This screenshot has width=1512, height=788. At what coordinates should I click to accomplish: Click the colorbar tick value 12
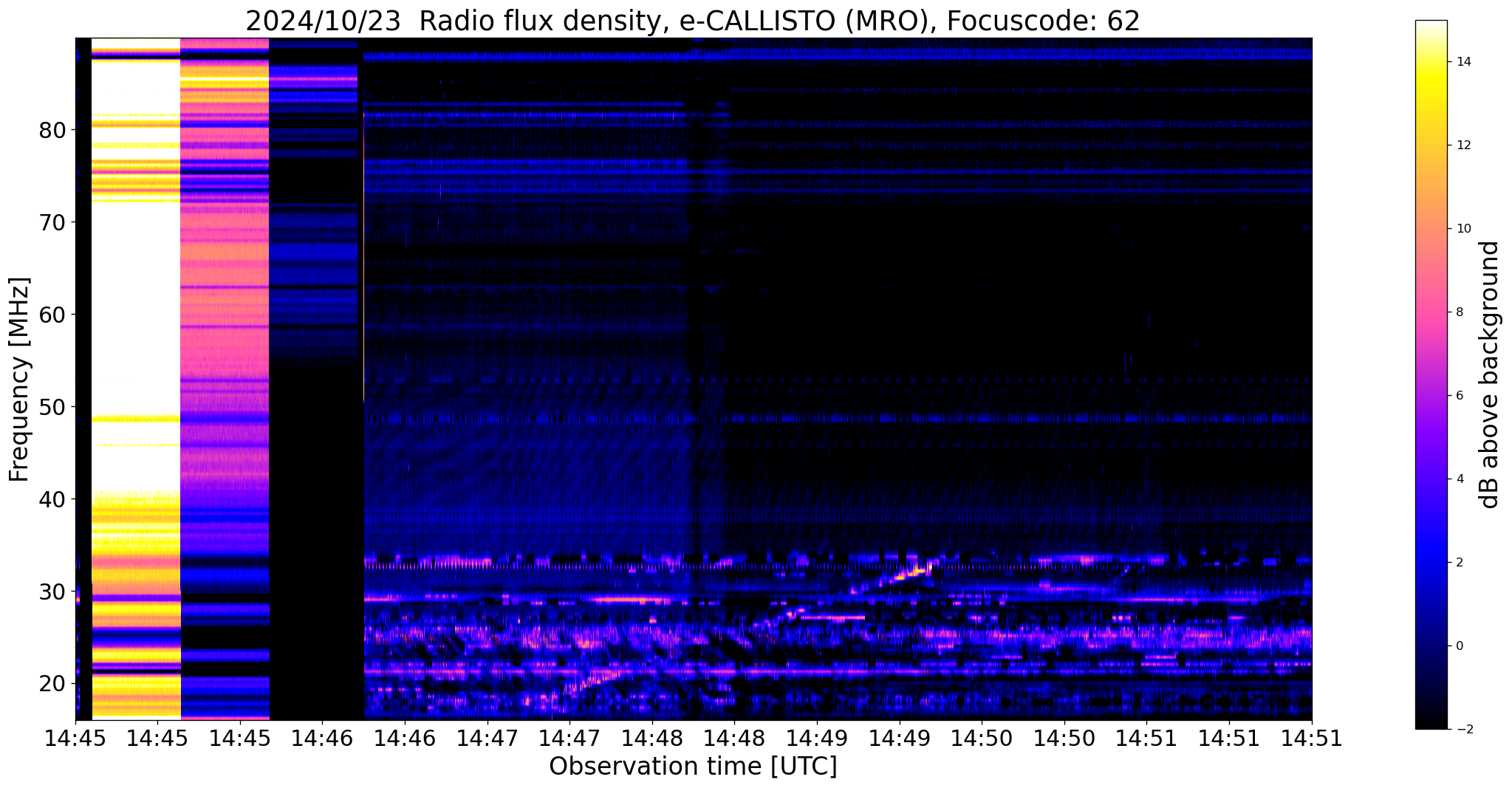click(x=1463, y=145)
